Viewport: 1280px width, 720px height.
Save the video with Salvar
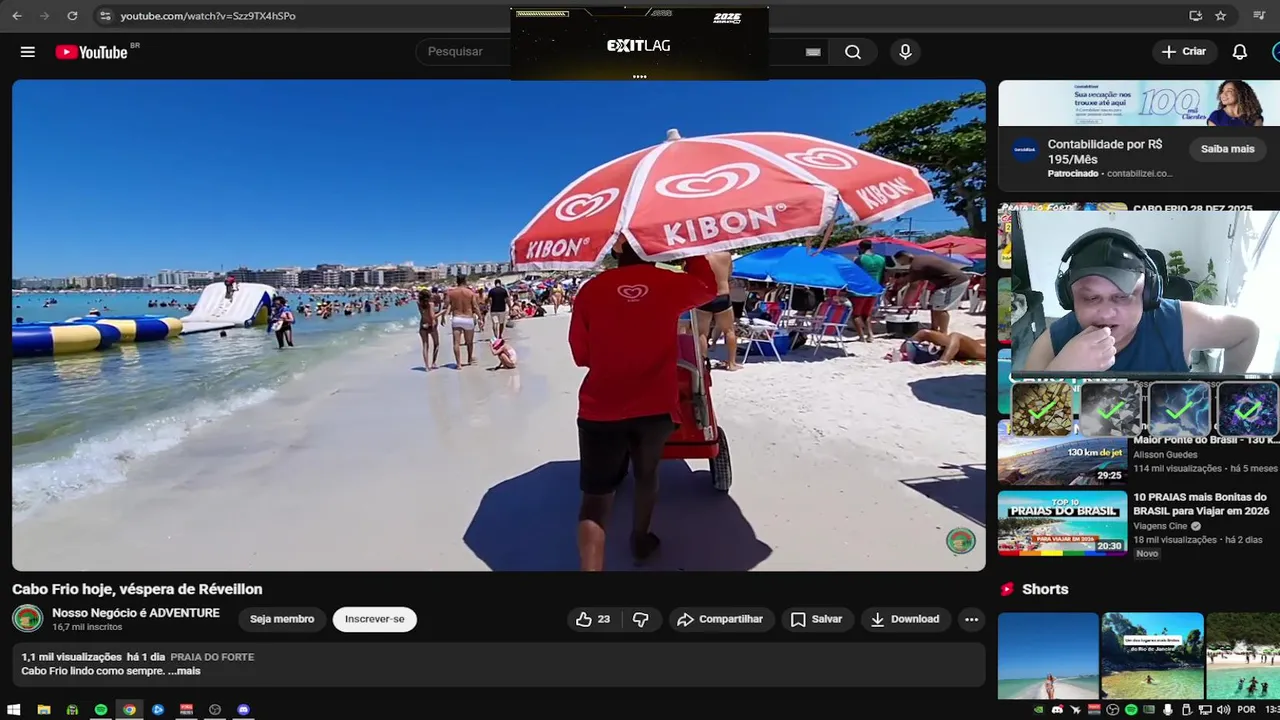pos(816,619)
